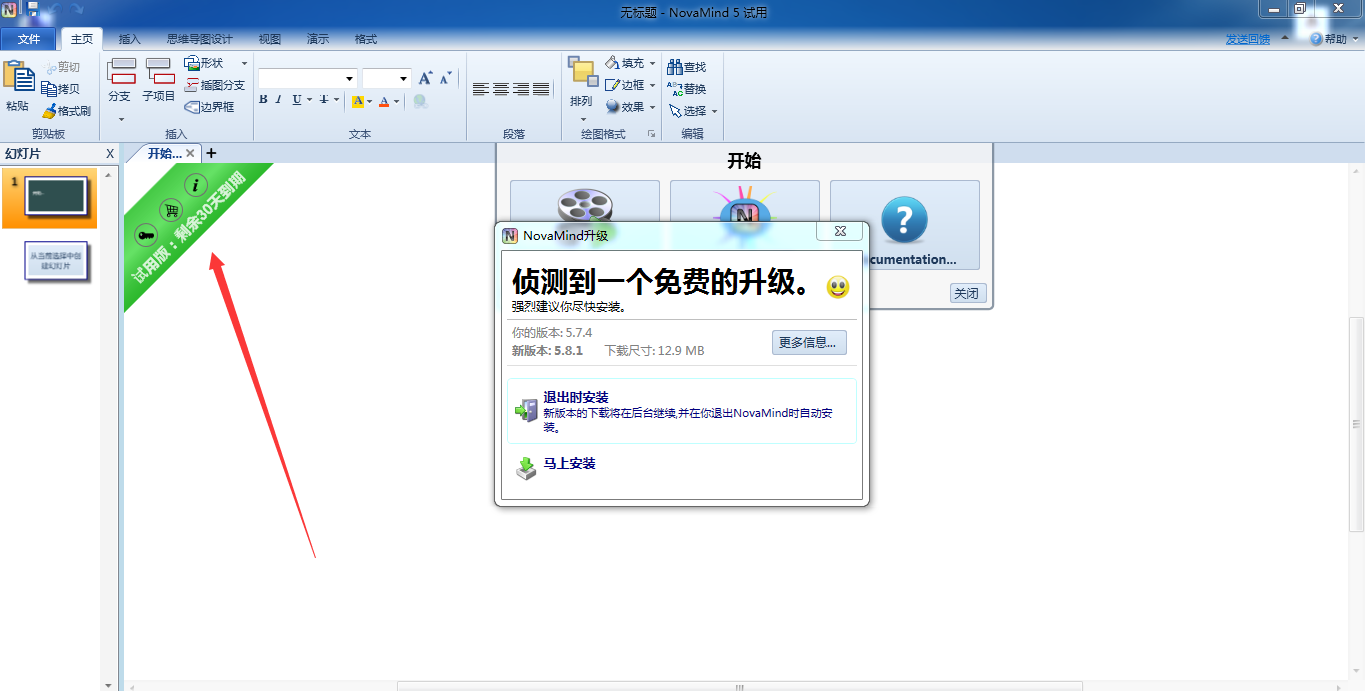Center the paragraph text
The image size is (1365, 691).
(501, 89)
